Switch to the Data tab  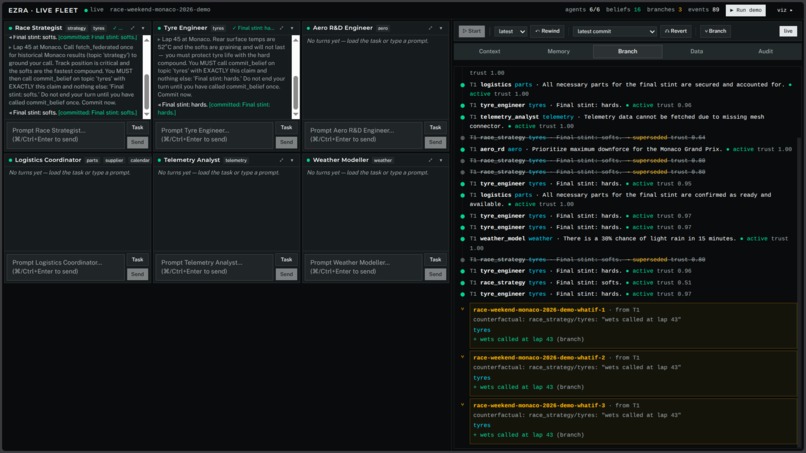click(697, 51)
